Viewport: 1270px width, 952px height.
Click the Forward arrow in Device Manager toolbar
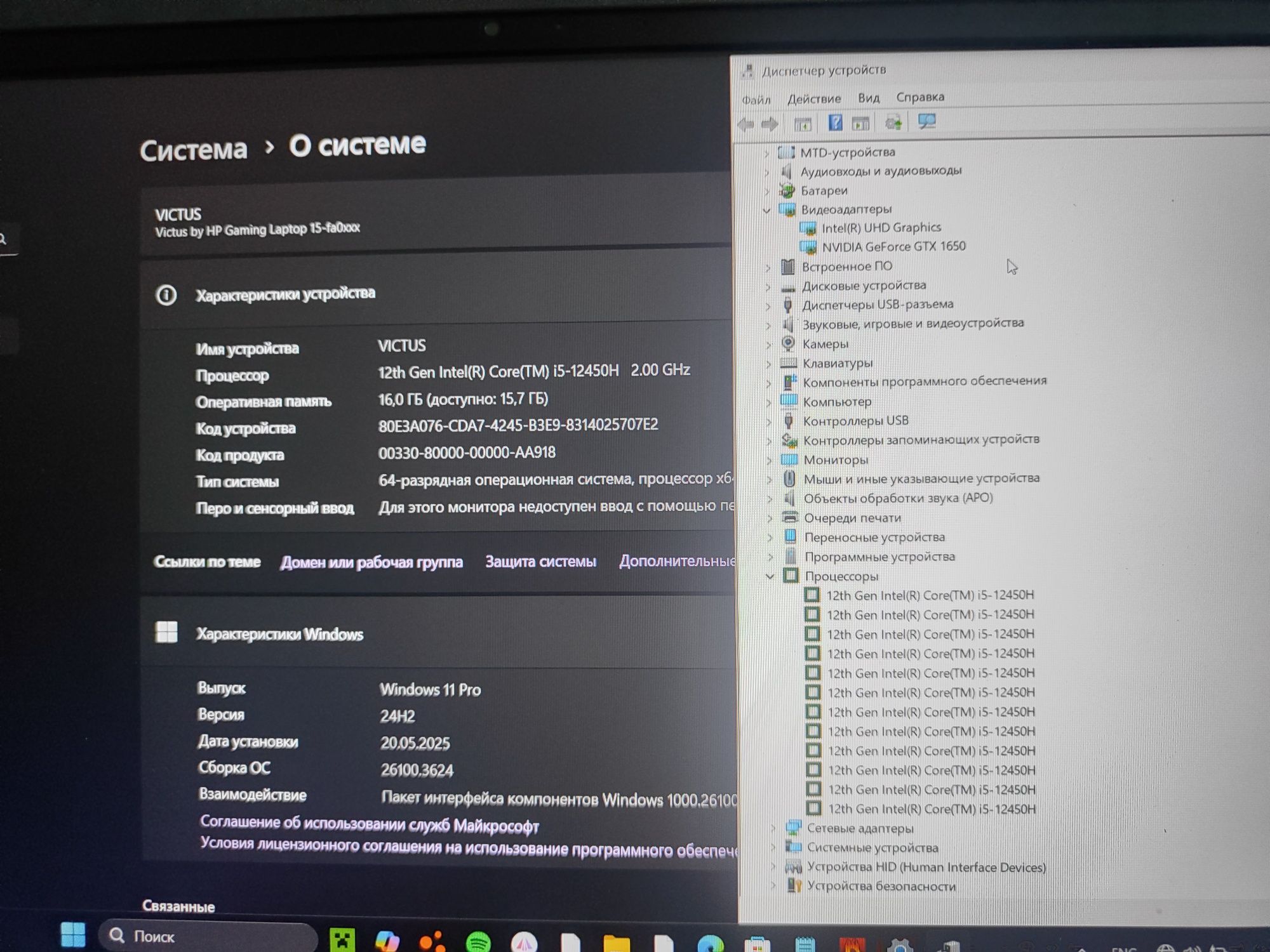770,124
